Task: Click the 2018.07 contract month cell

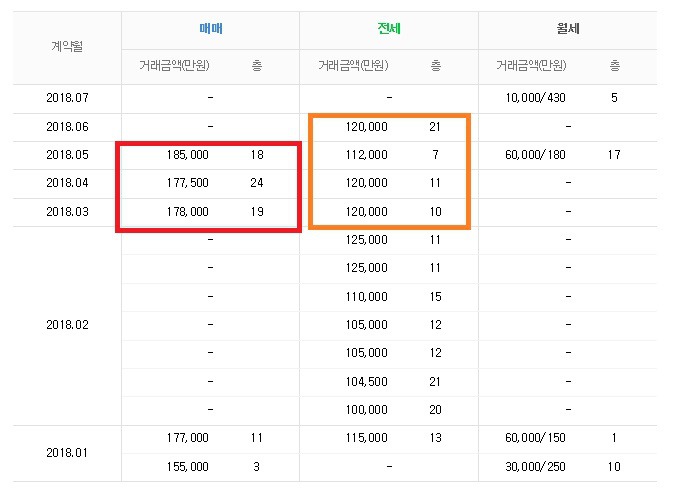Action: 67,98
